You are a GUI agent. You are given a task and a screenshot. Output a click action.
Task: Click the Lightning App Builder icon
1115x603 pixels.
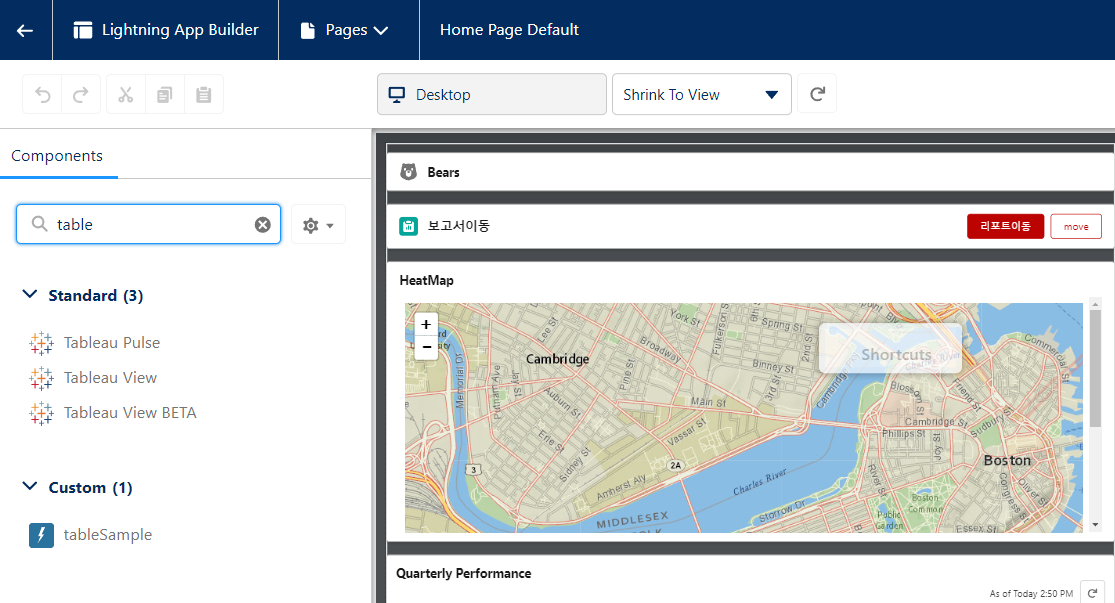[82, 30]
